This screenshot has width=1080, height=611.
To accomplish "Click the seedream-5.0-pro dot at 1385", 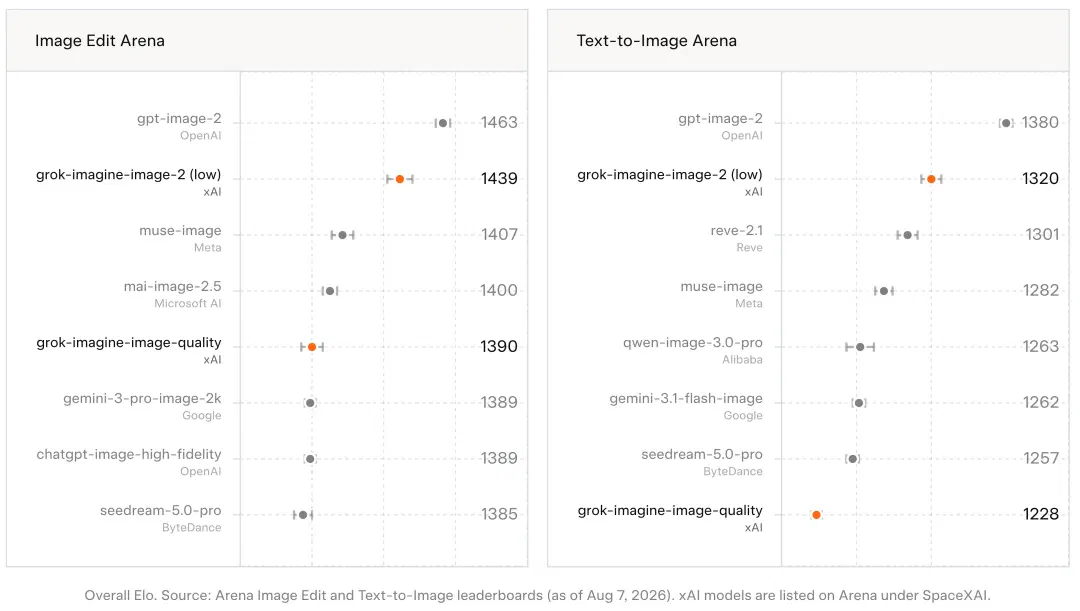I will pyautogui.click(x=303, y=515).
